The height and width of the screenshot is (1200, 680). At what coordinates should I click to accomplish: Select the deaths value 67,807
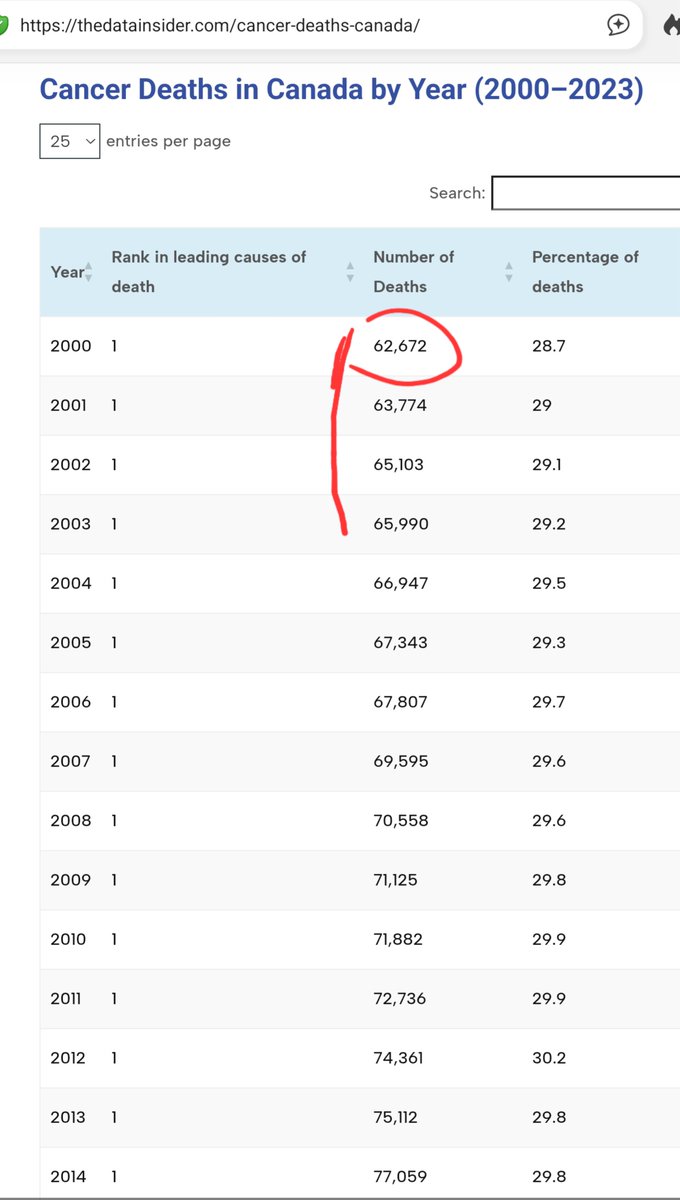point(400,702)
